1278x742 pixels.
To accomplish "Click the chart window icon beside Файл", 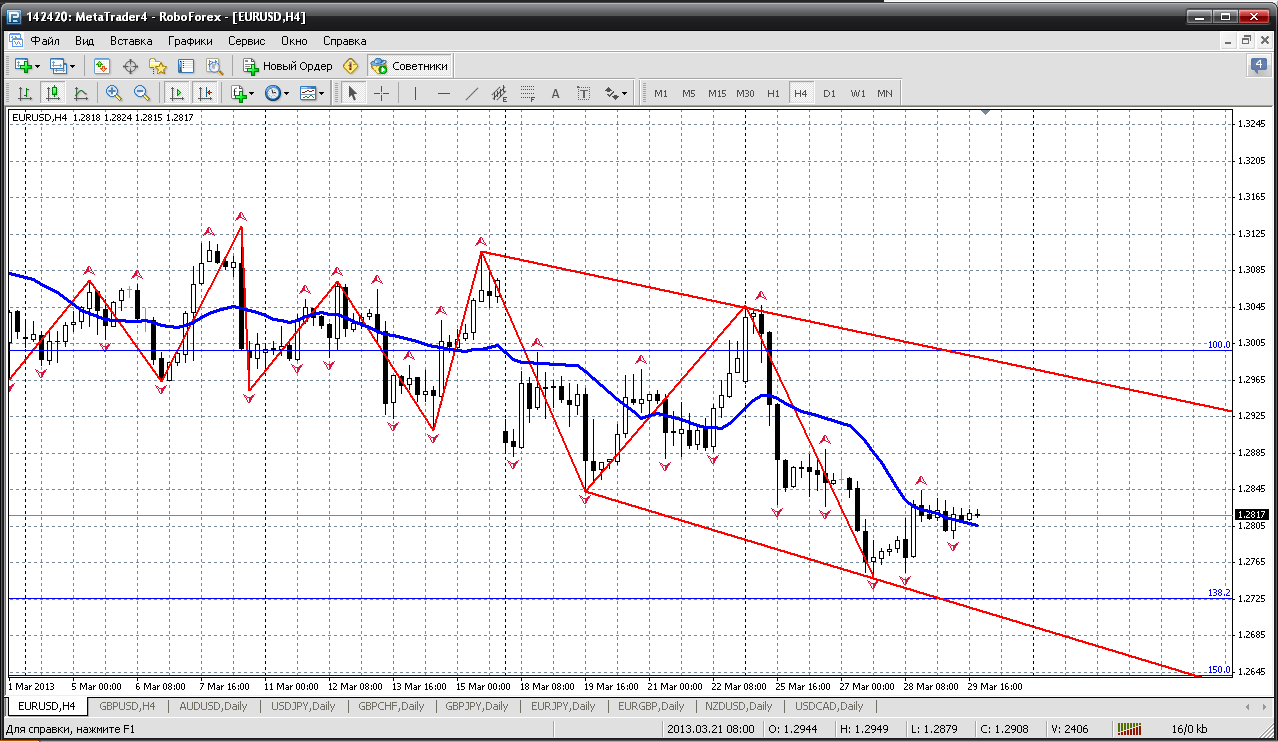I will point(16,41).
